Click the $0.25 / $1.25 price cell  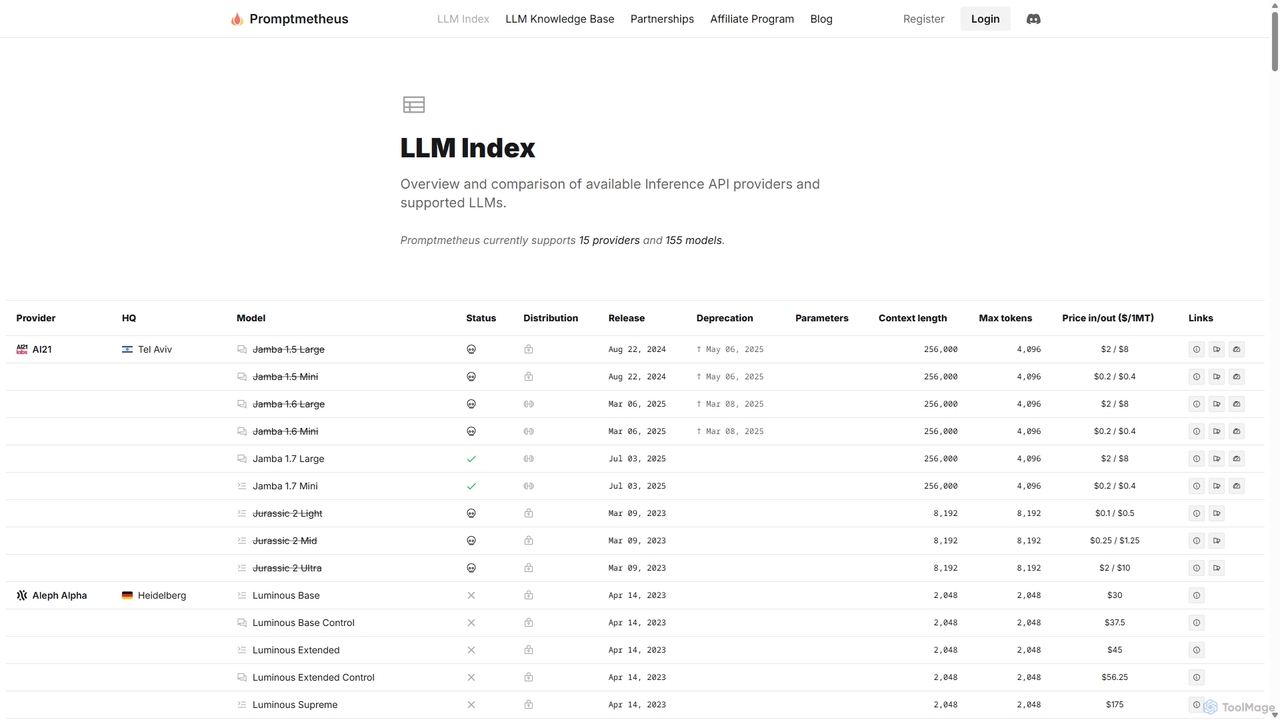(1114, 541)
